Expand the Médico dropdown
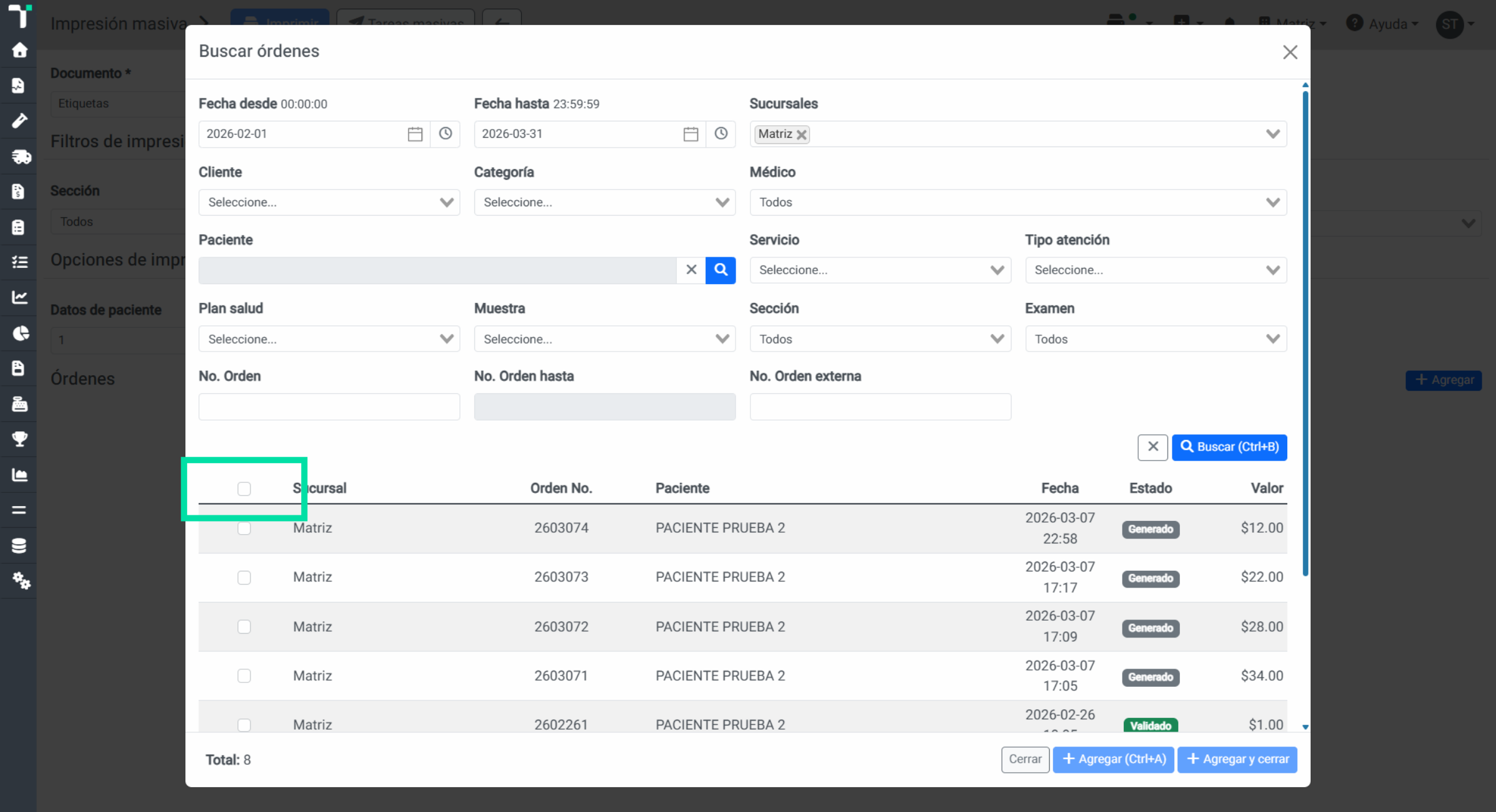The width and height of the screenshot is (1496, 812). pos(1018,203)
